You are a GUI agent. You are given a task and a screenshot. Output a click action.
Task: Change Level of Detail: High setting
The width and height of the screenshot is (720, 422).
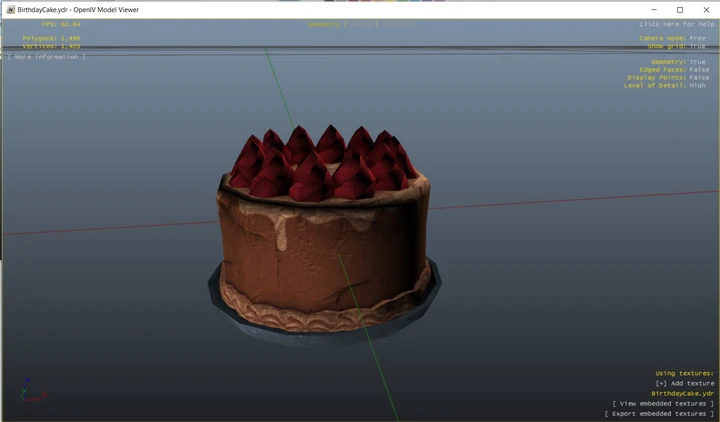click(x=664, y=85)
